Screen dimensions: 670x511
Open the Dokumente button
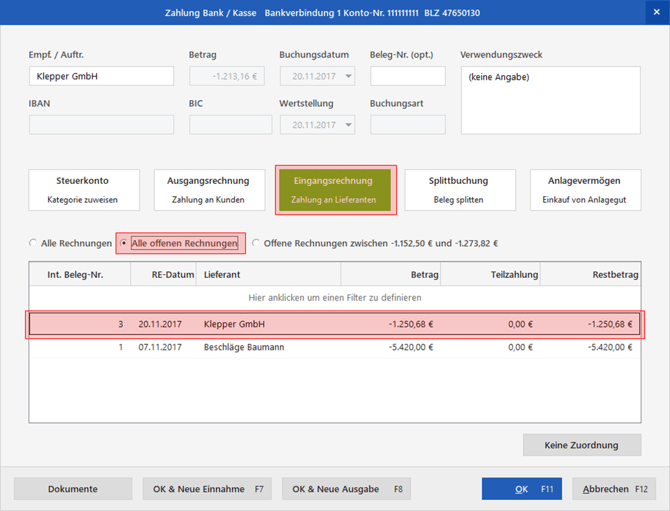click(x=73, y=489)
